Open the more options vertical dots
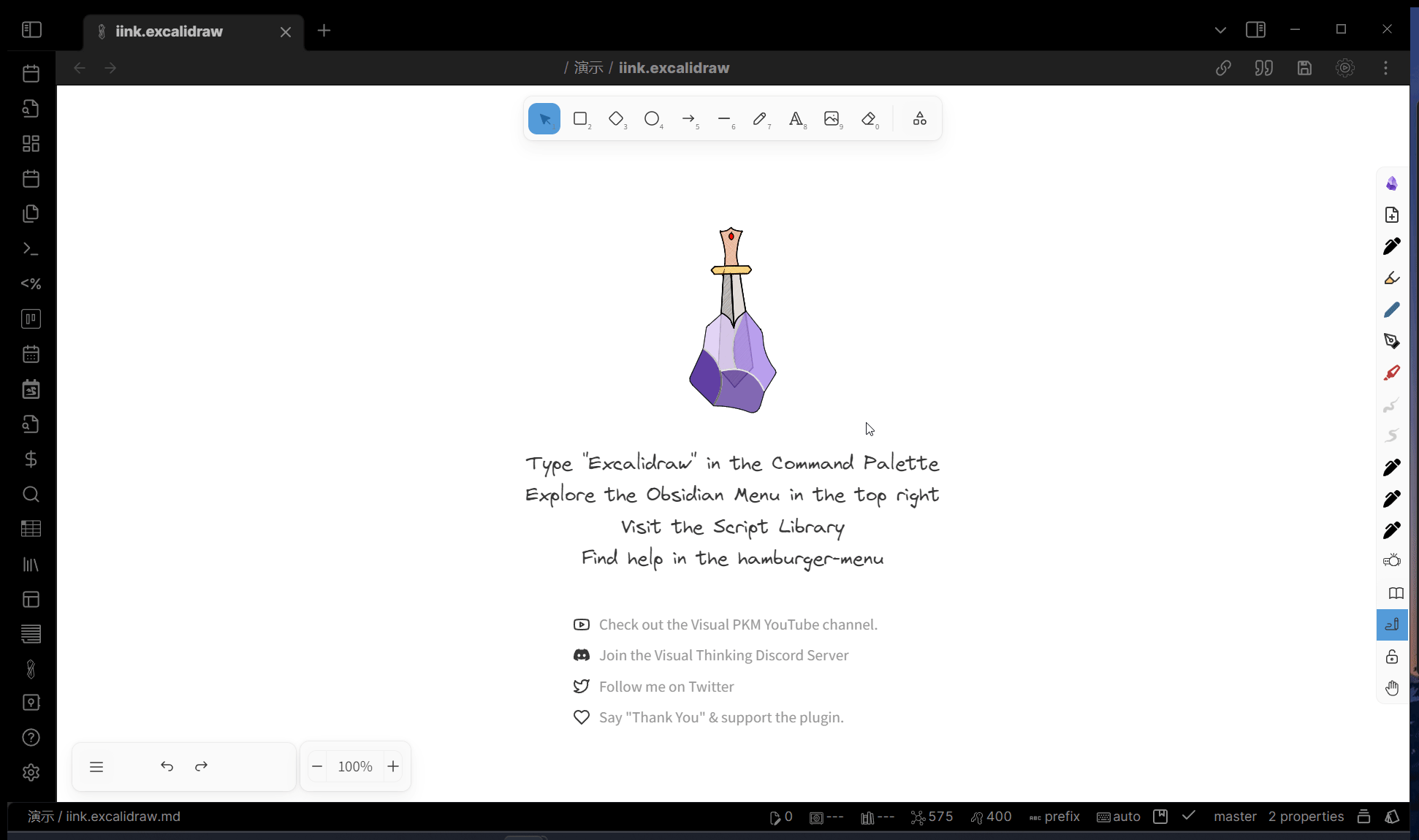Viewport: 1419px width, 840px height. click(1385, 68)
